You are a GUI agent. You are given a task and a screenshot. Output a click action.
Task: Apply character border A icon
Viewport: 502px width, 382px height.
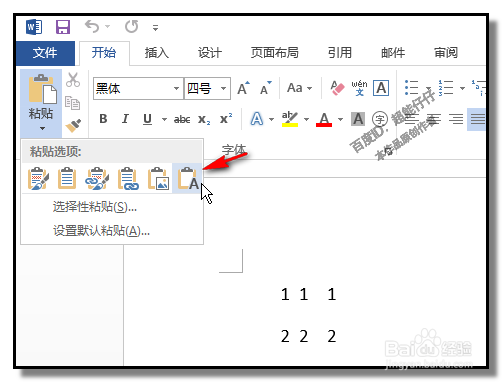coord(381,88)
